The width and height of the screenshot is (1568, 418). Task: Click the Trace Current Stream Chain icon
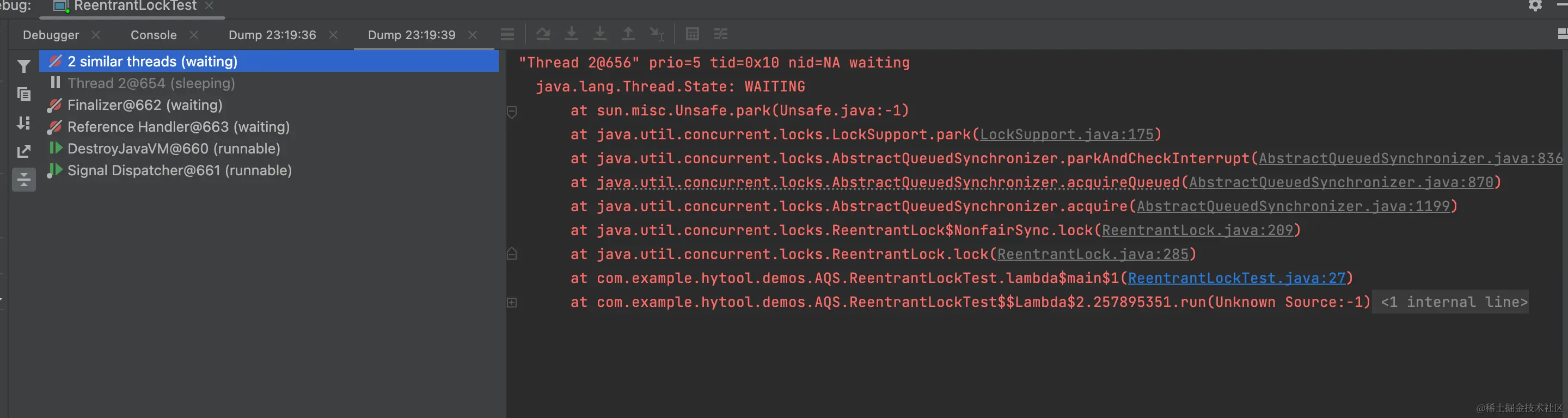[x=721, y=34]
